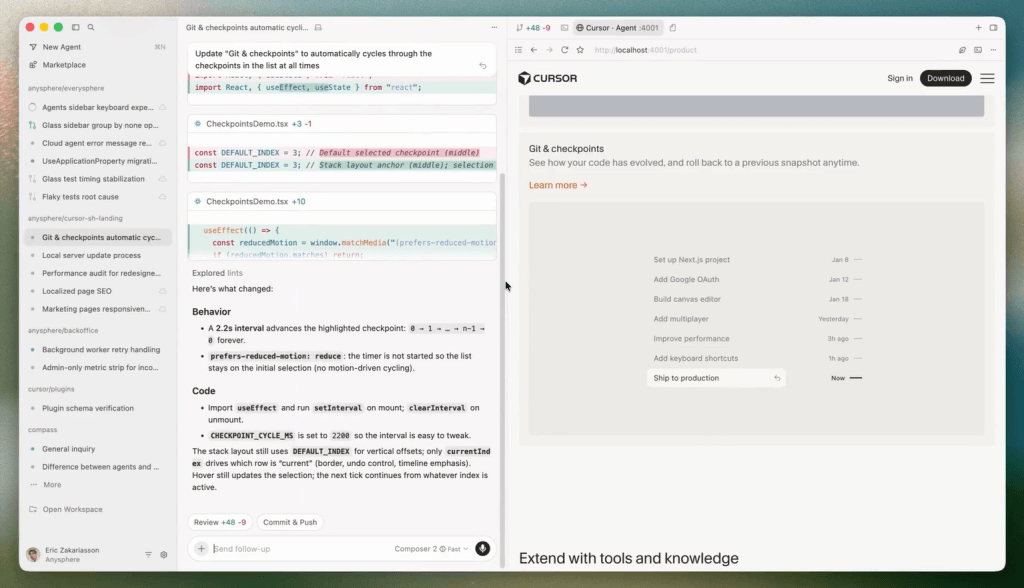Click the plus attach button in chat input
Viewport: 1024px width, 588px height.
point(201,548)
